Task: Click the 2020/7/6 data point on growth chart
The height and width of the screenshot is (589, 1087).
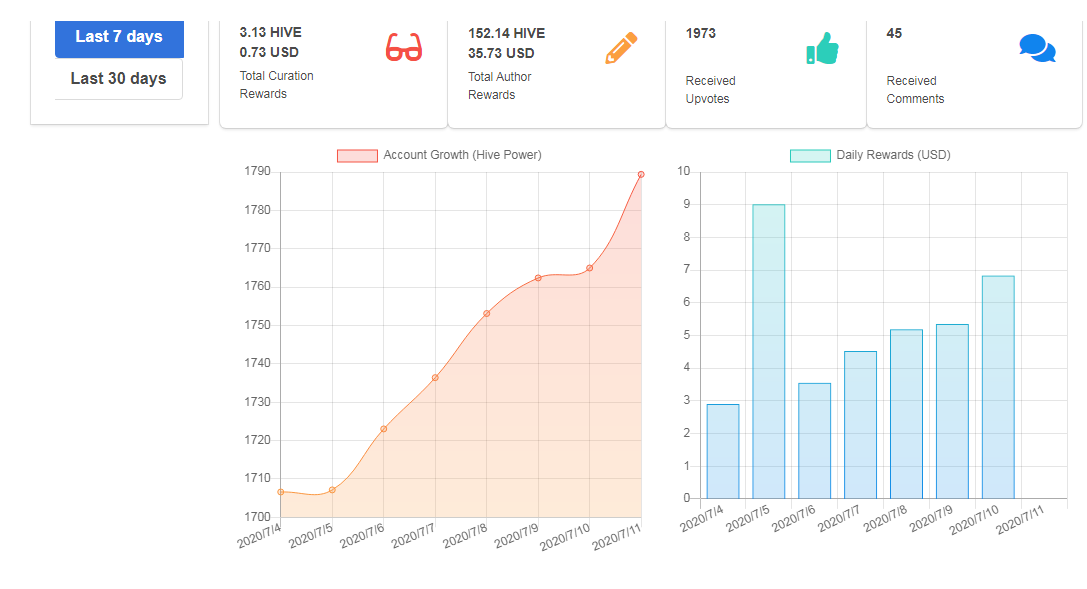Action: pyautogui.click(x=383, y=429)
